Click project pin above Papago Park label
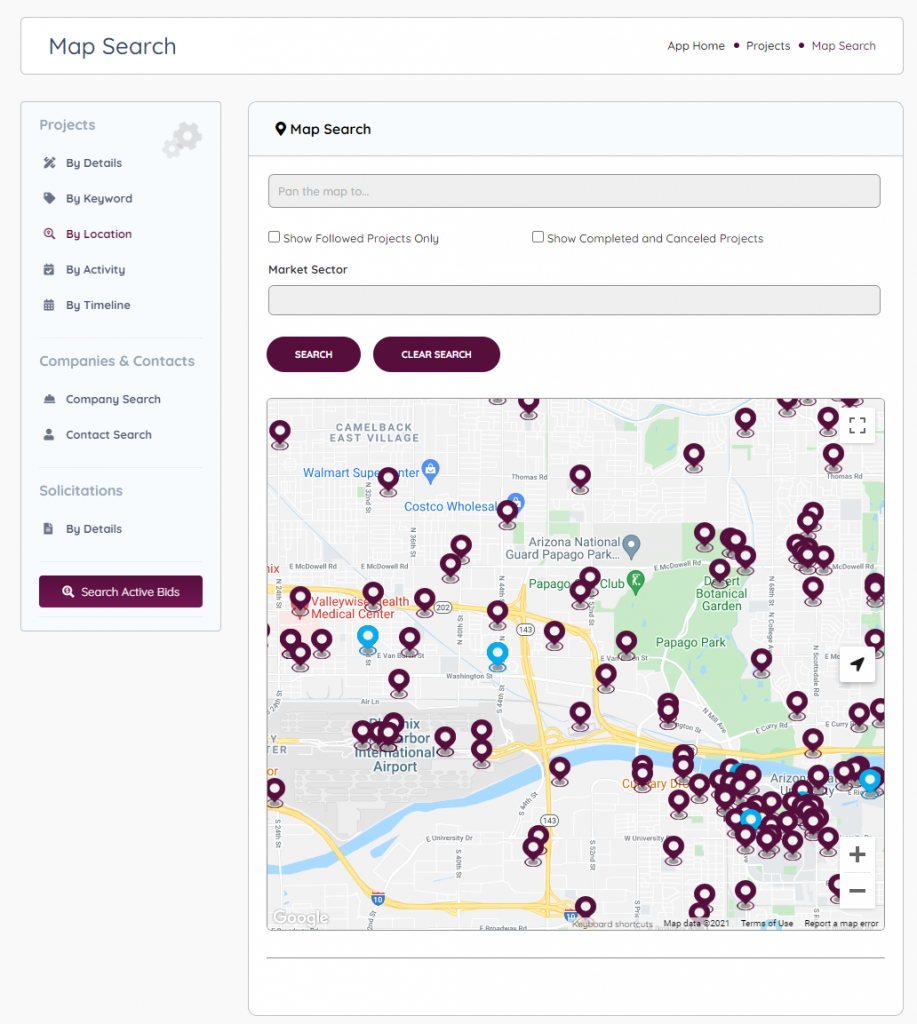The width and height of the screenshot is (917, 1024). click(626, 644)
